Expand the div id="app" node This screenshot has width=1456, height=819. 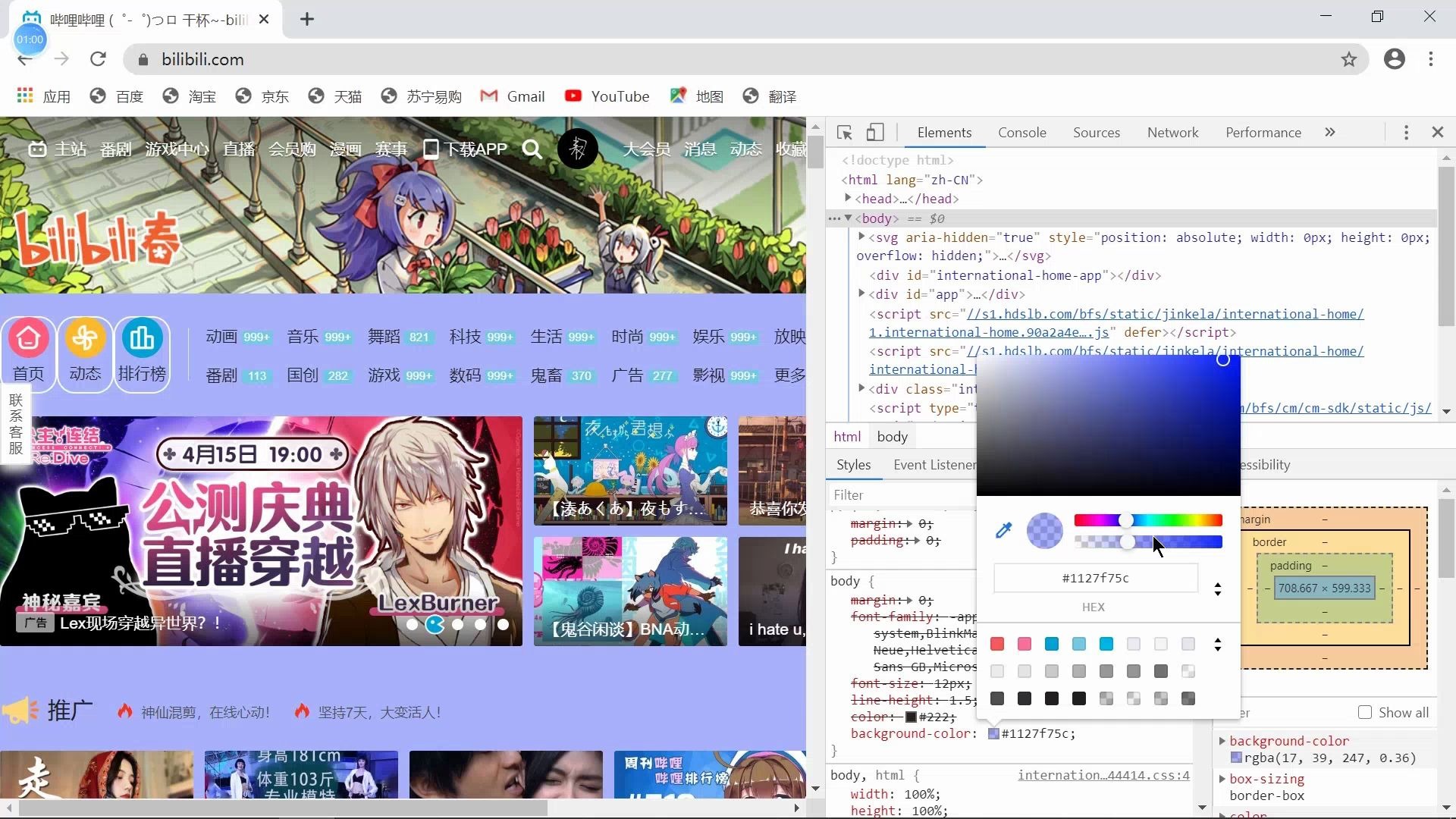click(861, 293)
